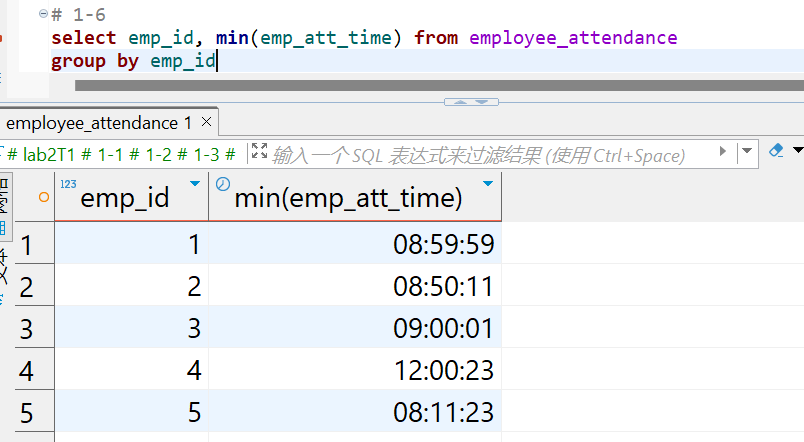Image resolution: width=804 pixels, height=442 pixels.
Task: Click the eraser clear-filter icon
Action: tap(775, 152)
